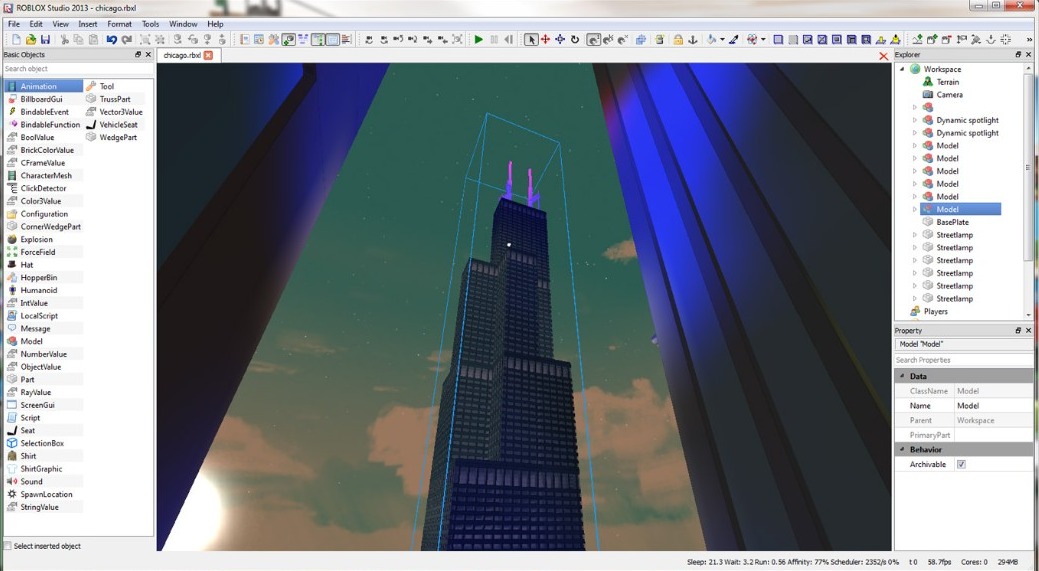Select the Move tool in toolbar

click(545, 40)
